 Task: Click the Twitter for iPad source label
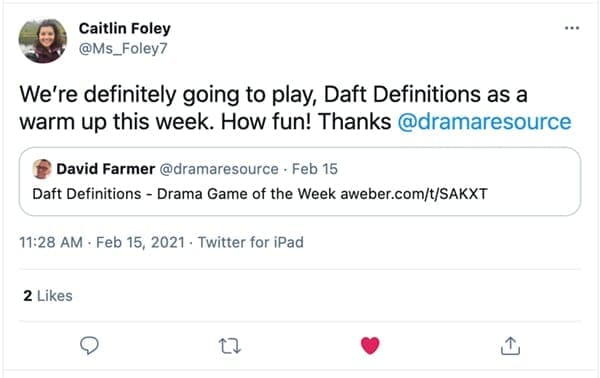coord(251,242)
